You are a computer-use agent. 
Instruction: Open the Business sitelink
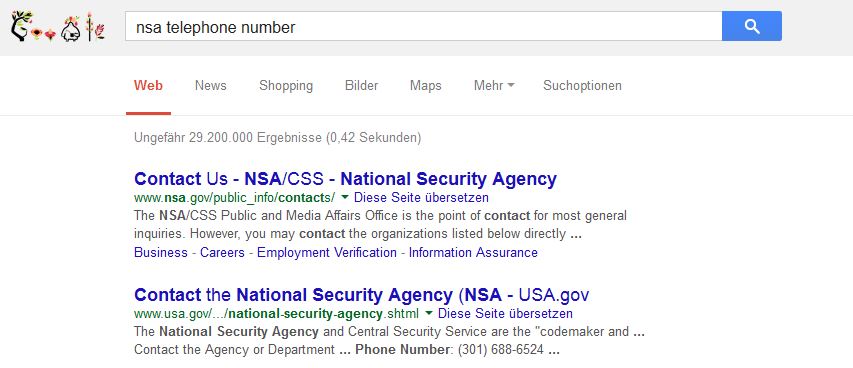(160, 253)
